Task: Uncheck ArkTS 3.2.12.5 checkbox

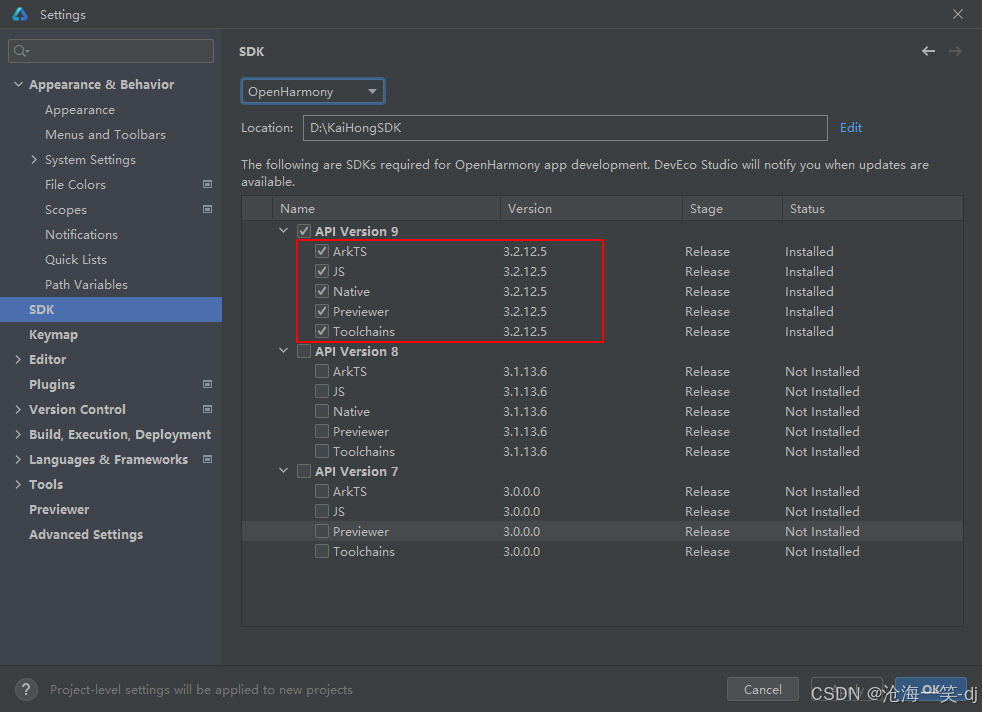Action: (322, 251)
